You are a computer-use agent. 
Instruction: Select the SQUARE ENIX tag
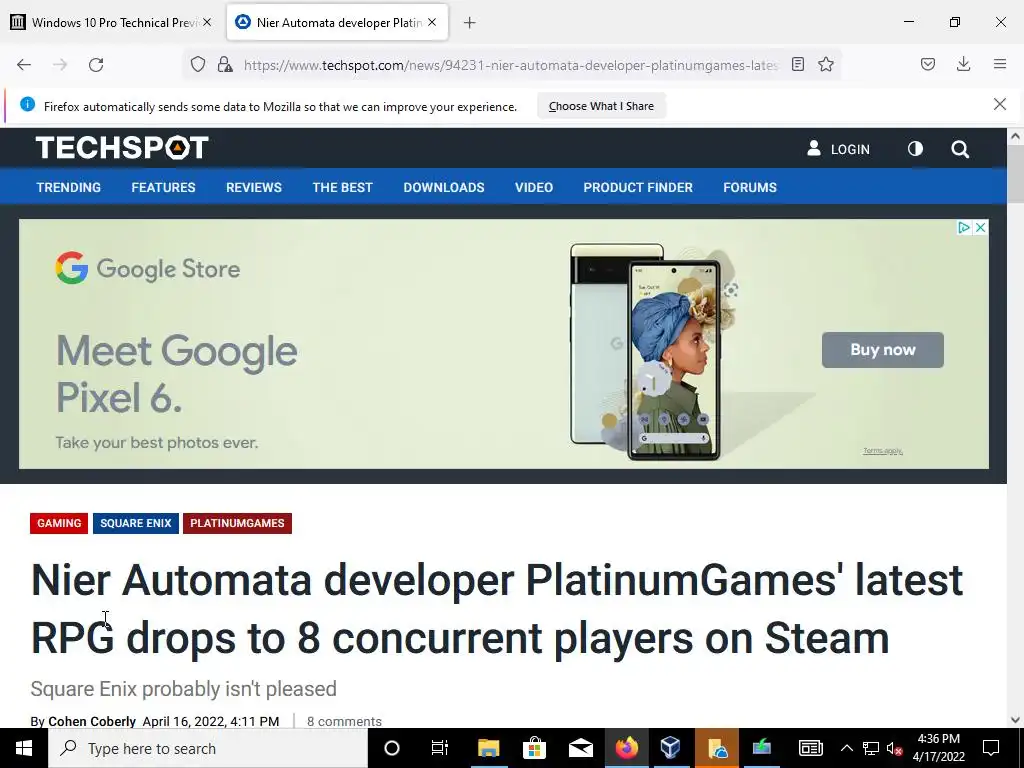click(136, 523)
